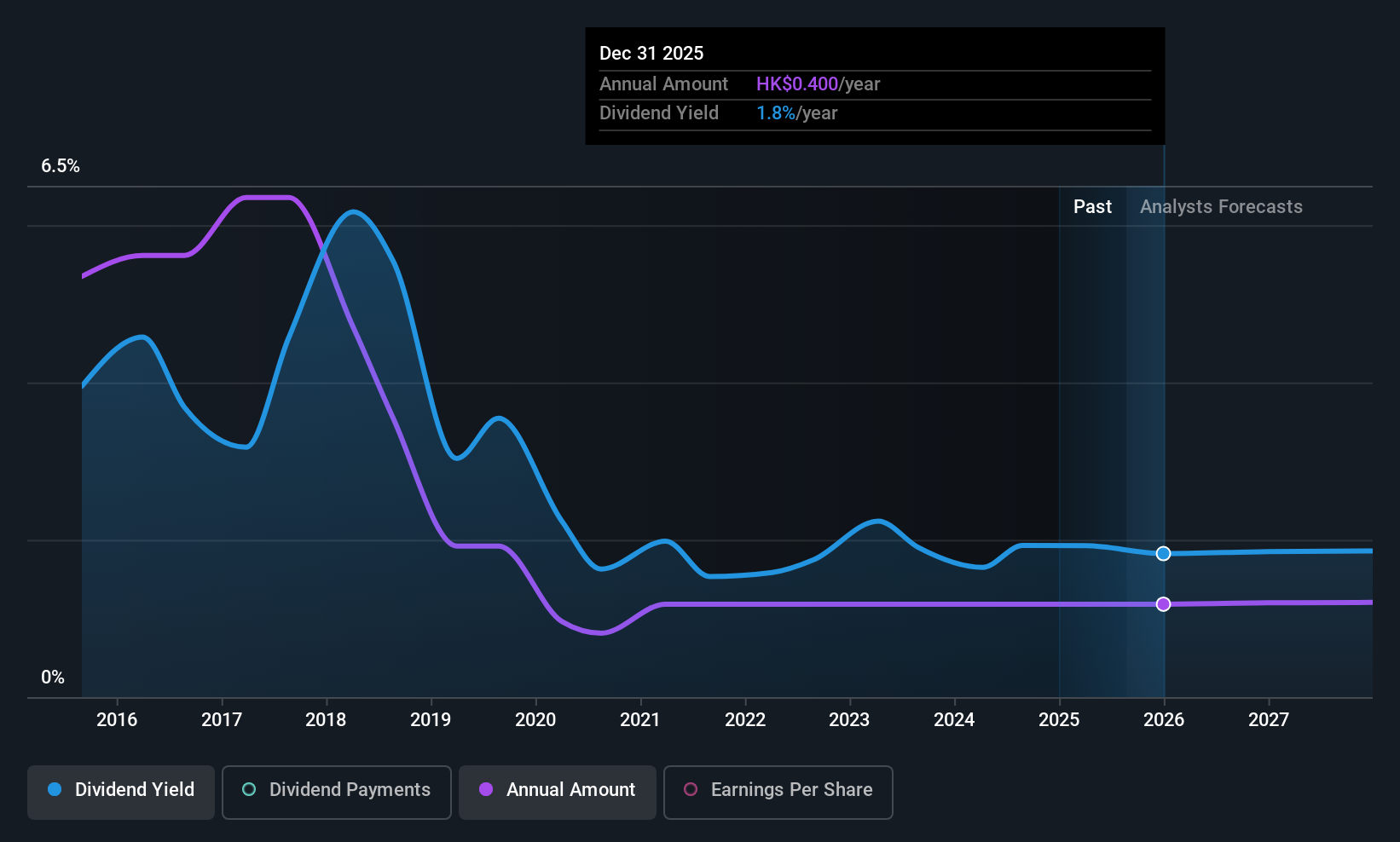1400x842 pixels.
Task: Toggle the Dividend Yield legend series
Action: coord(121,793)
